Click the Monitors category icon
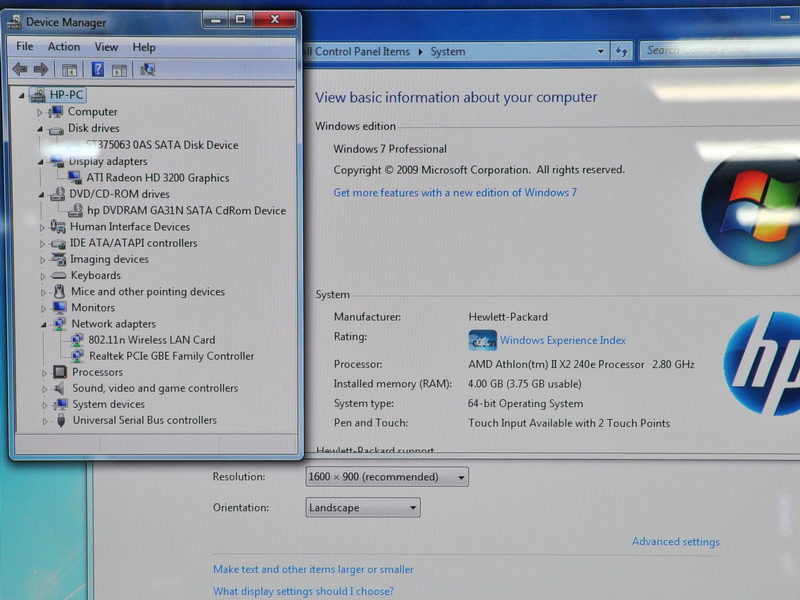The width and height of the screenshot is (800, 600). click(60, 307)
